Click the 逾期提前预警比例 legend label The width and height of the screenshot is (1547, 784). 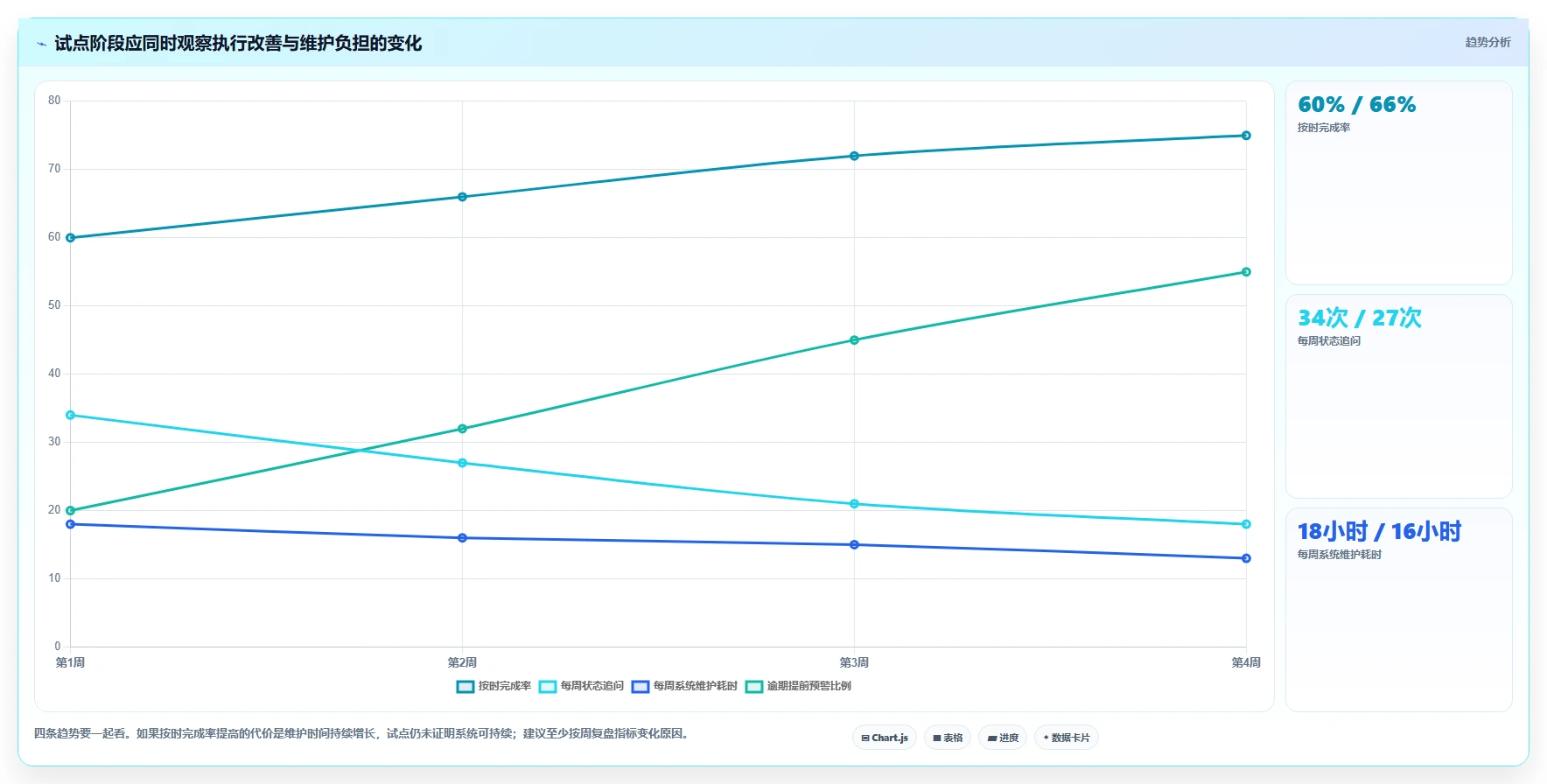pyautogui.click(x=809, y=686)
